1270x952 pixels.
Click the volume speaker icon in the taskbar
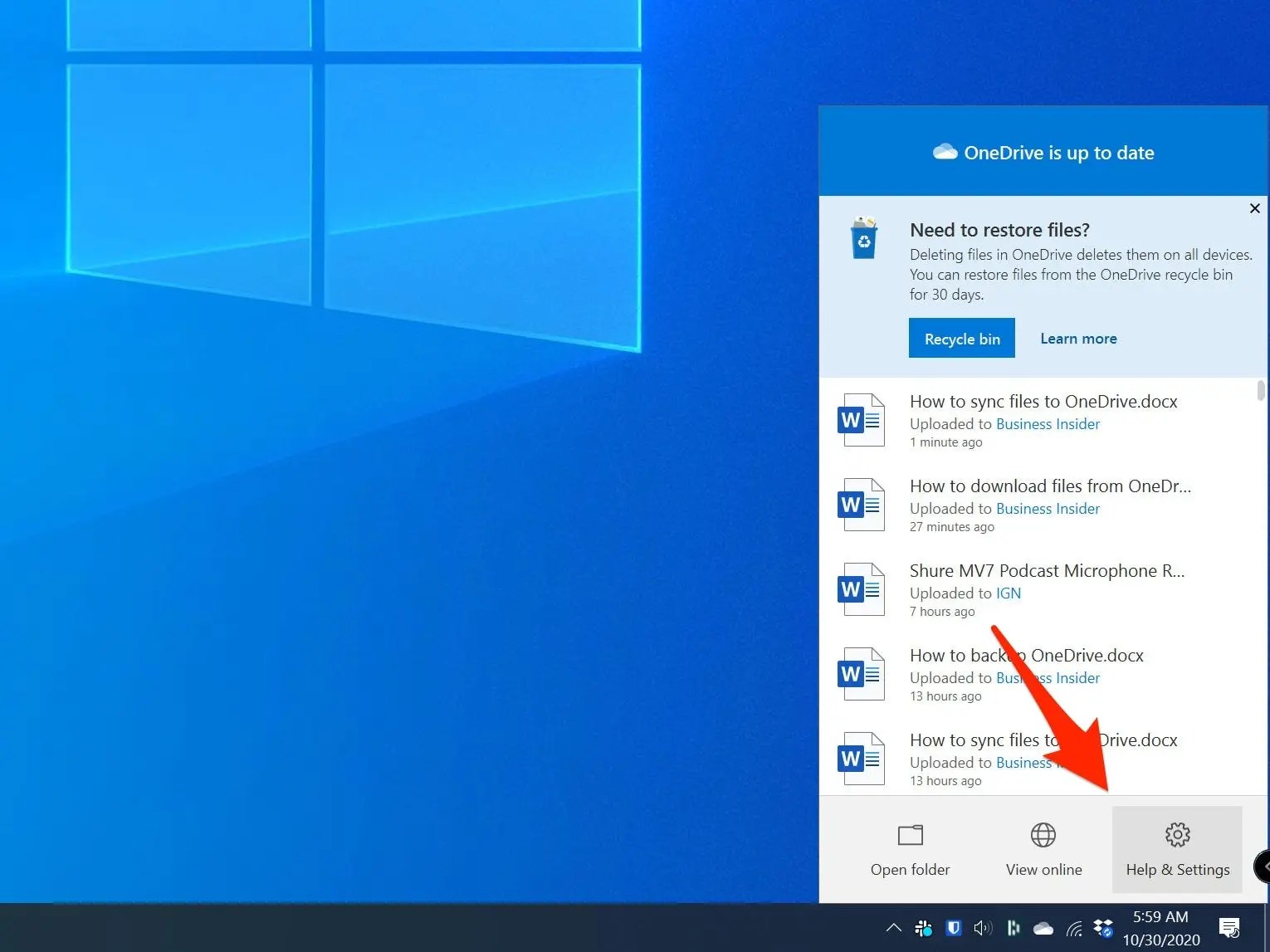[983, 928]
